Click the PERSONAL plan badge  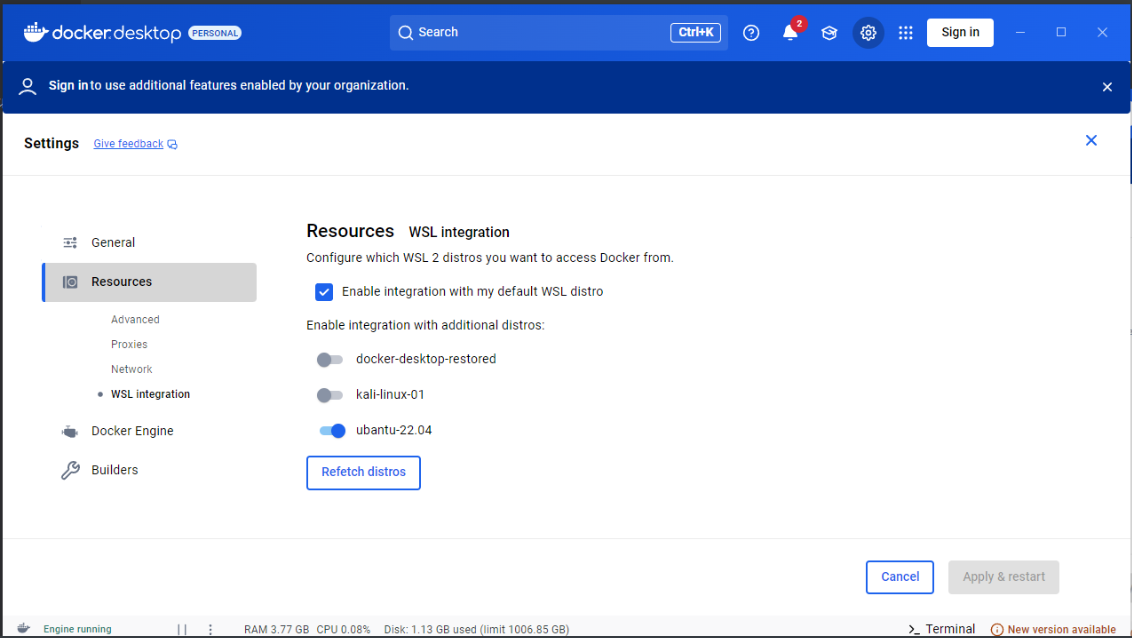(214, 33)
